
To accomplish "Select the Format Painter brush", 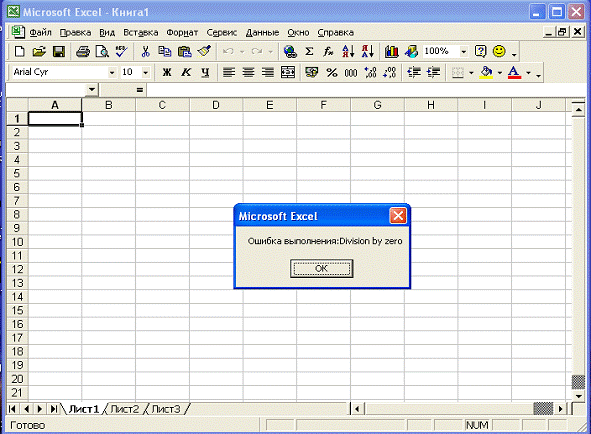I will pos(204,51).
